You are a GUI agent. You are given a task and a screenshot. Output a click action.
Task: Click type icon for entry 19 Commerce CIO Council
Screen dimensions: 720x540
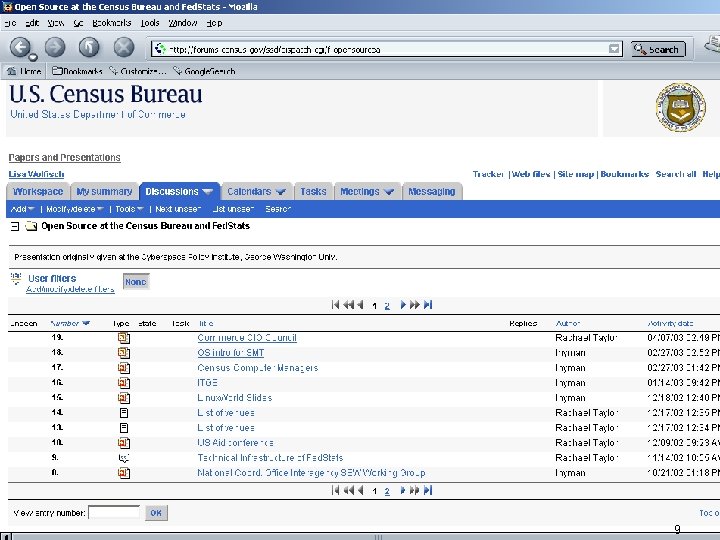[124, 338]
